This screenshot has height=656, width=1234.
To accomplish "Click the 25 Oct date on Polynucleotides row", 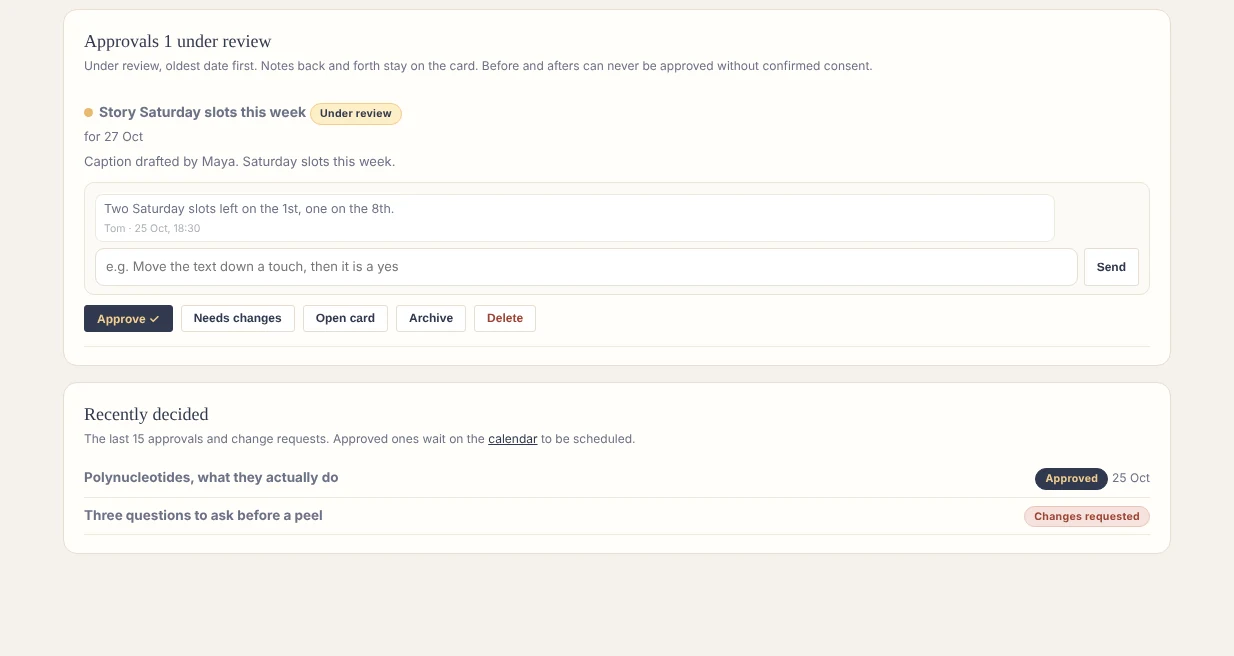I will [1131, 478].
